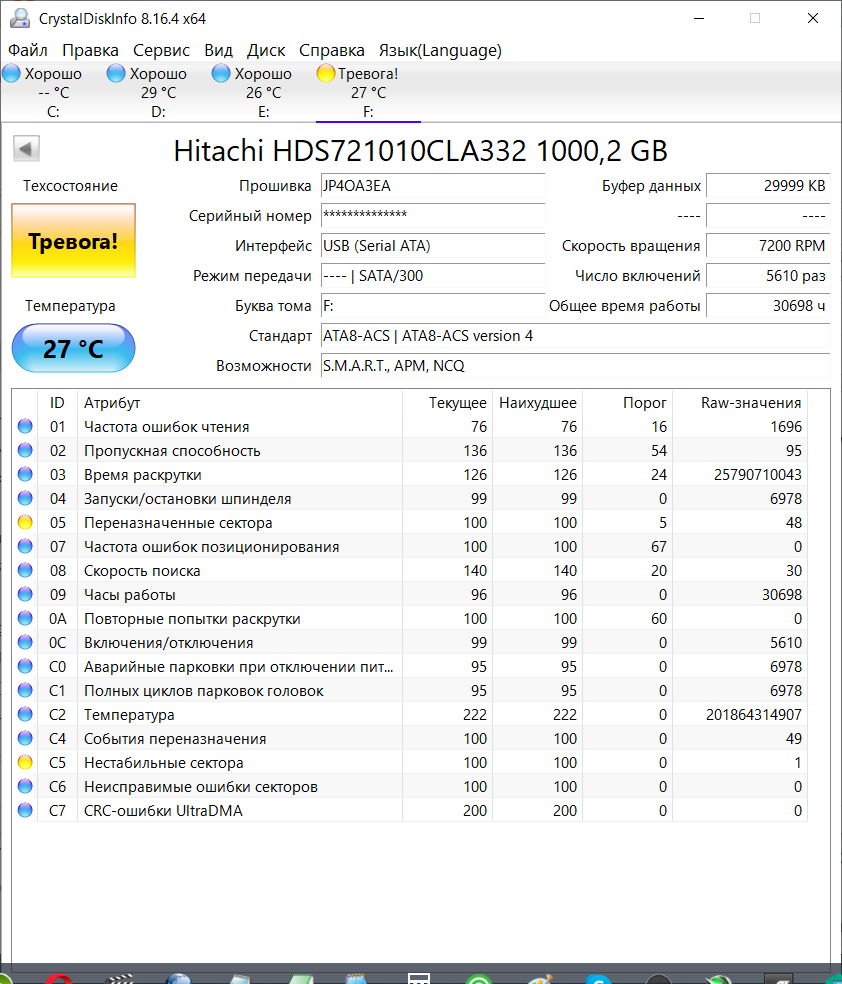
Task: Click status dot for Неисправимые ошибки секторов
Action: (x=25, y=786)
